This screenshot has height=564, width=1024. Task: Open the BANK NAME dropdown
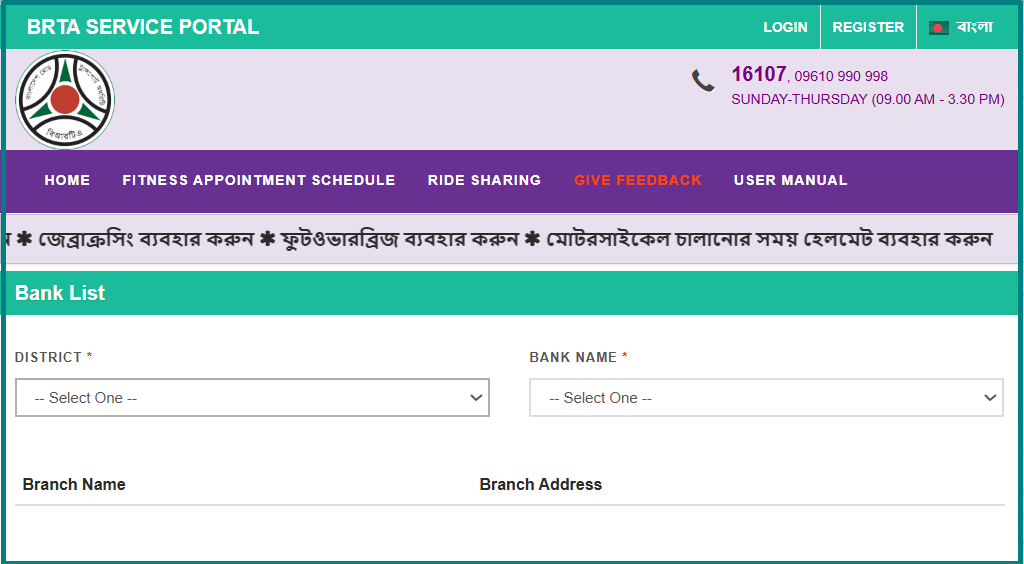[x=766, y=398]
